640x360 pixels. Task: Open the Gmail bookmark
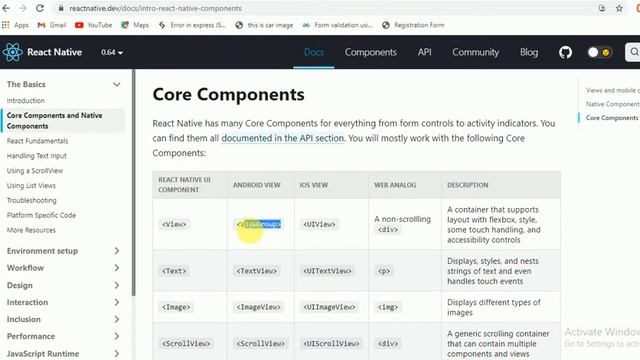(x=51, y=25)
